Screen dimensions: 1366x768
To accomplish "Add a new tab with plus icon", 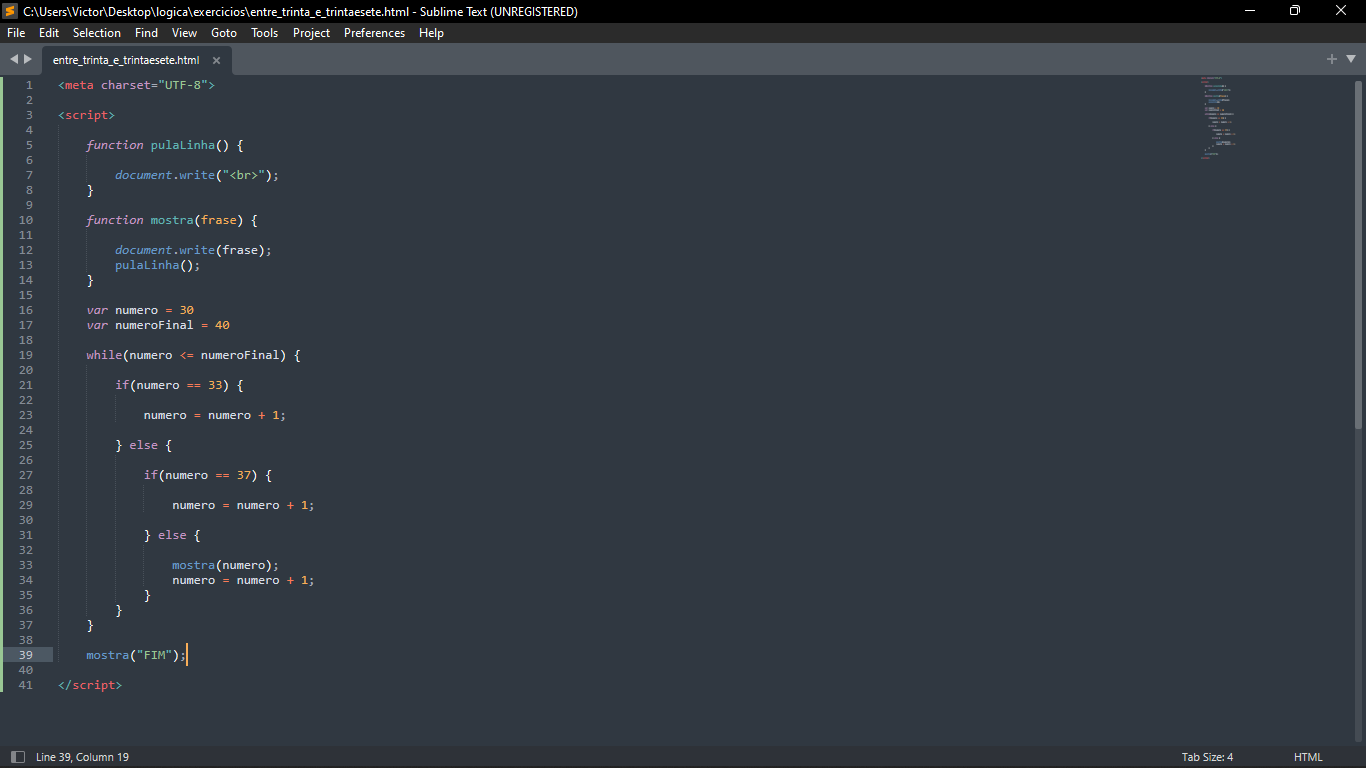I will [1331, 59].
